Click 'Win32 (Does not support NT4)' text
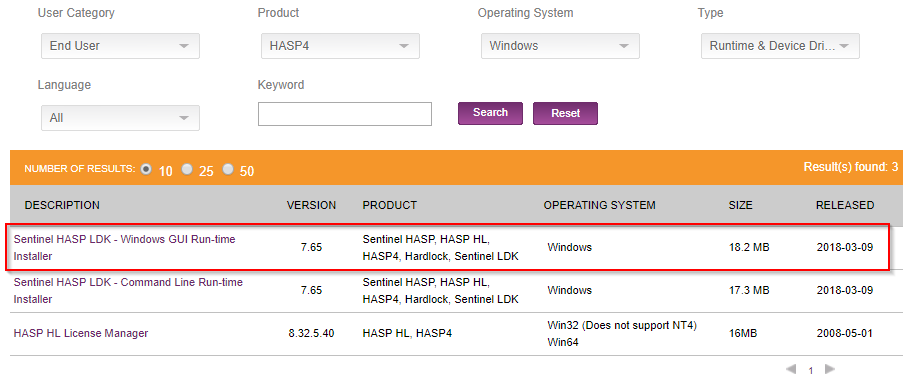 tap(622, 325)
